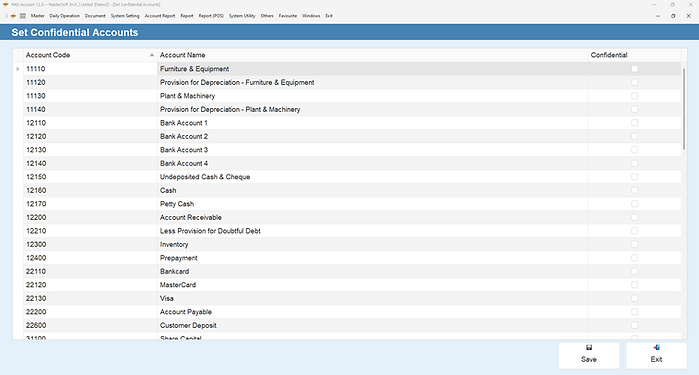This screenshot has height=375, width=699.
Task: Click the Confidential column header
Action: click(x=634, y=55)
